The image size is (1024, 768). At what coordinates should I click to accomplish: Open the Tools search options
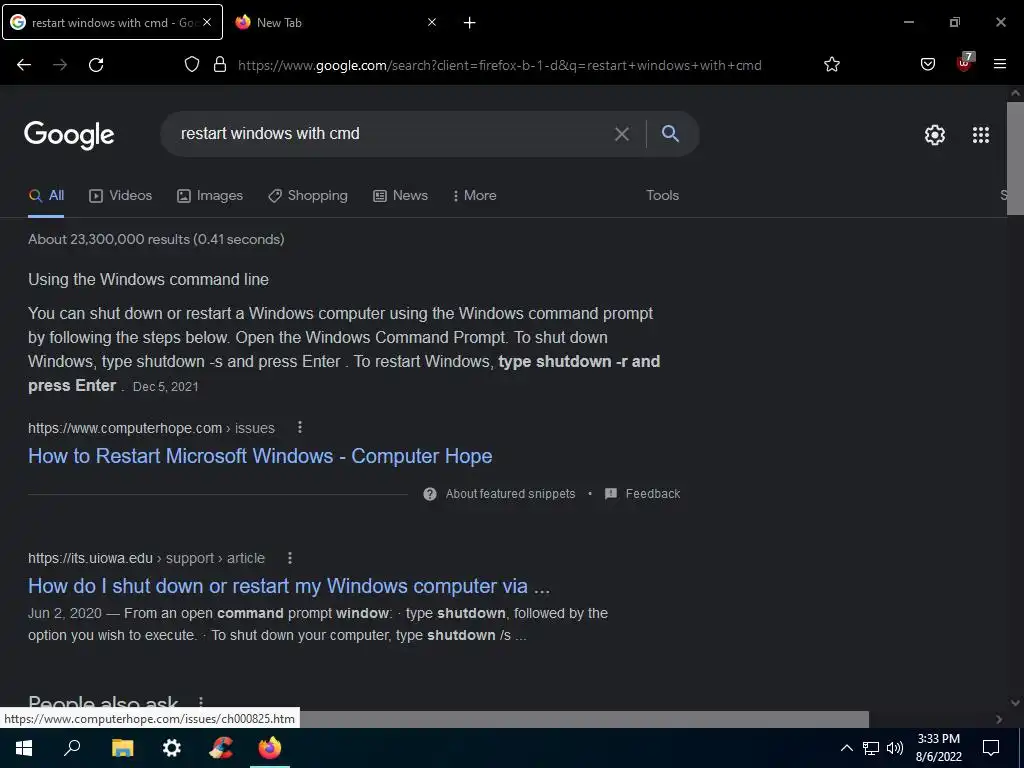pos(662,195)
